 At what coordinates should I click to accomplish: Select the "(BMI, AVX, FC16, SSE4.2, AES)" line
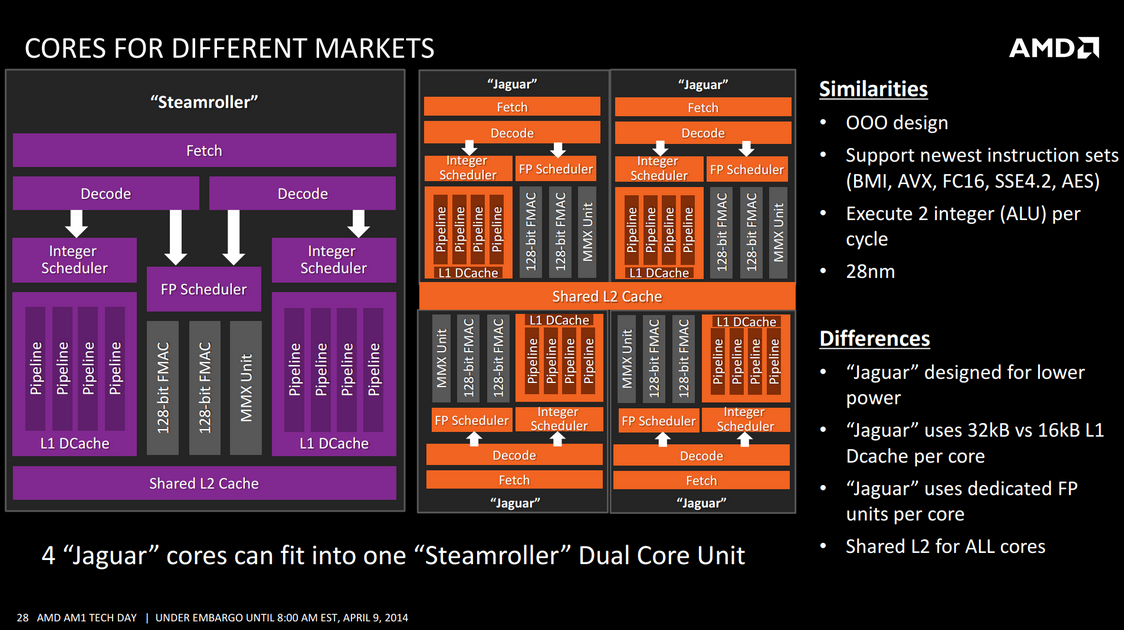pos(973,181)
